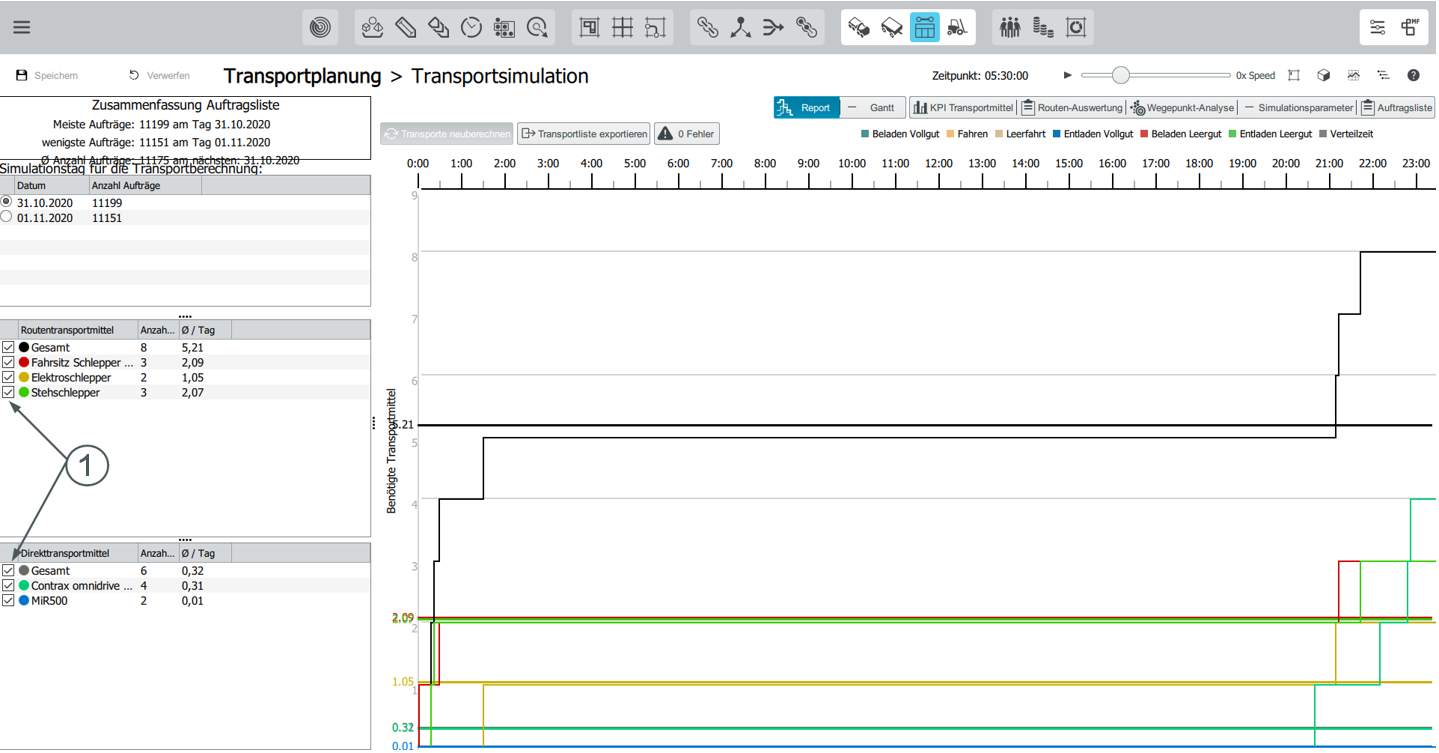Click the Transportliste exportieren button
Image resolution: width=1439 pixels, height=753 pixels.
click(584, 134)
